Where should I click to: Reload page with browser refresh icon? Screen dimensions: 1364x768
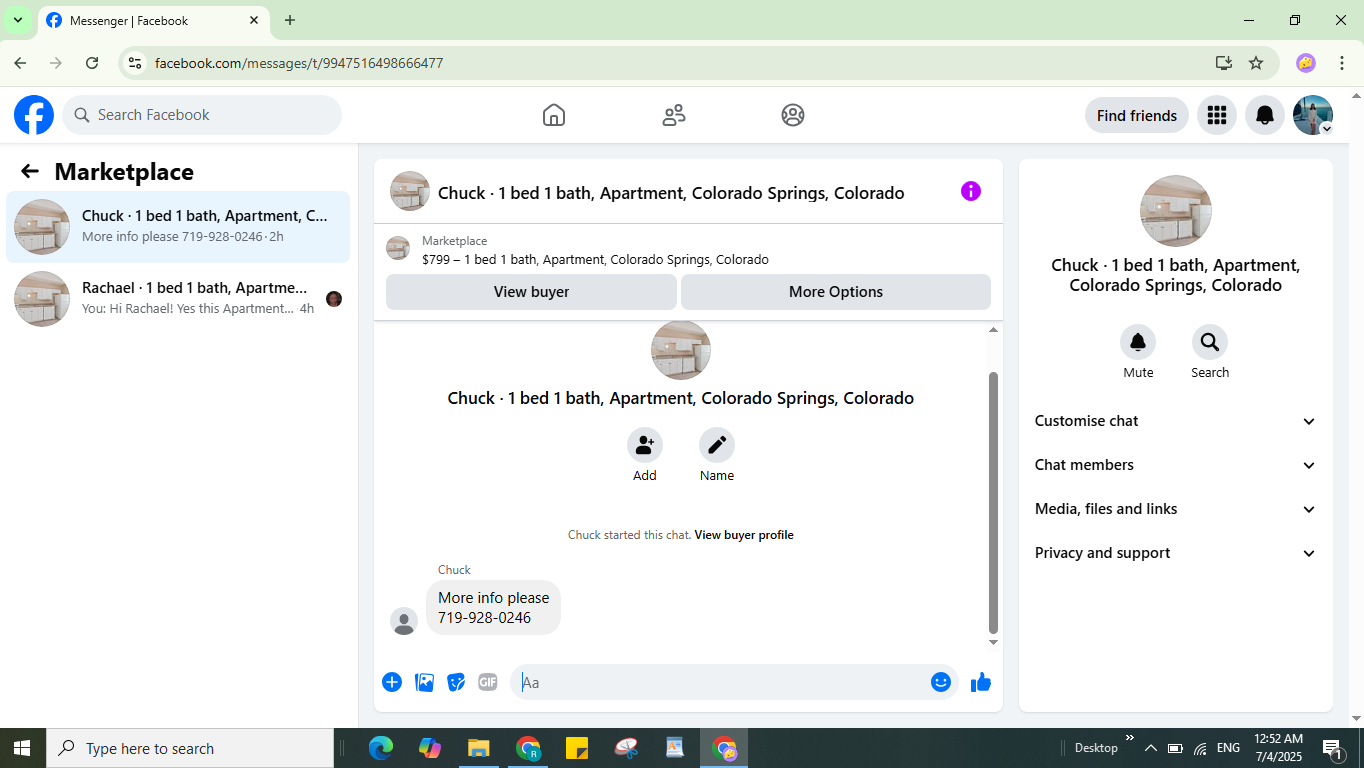click(x=92, y=63)
